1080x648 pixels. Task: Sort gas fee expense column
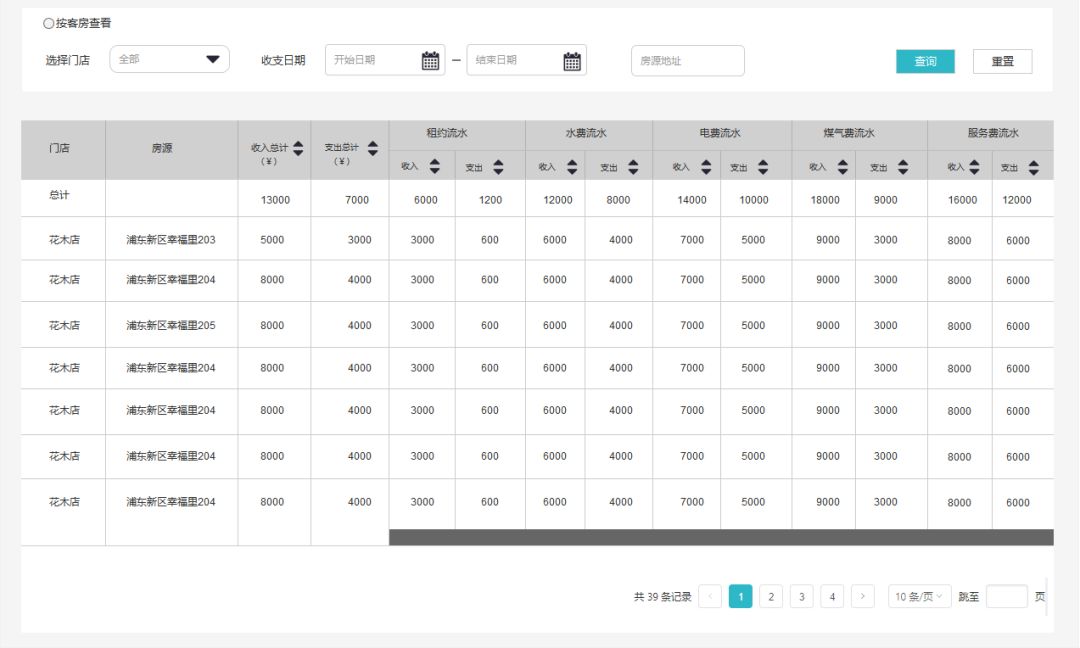pos(903,167)
